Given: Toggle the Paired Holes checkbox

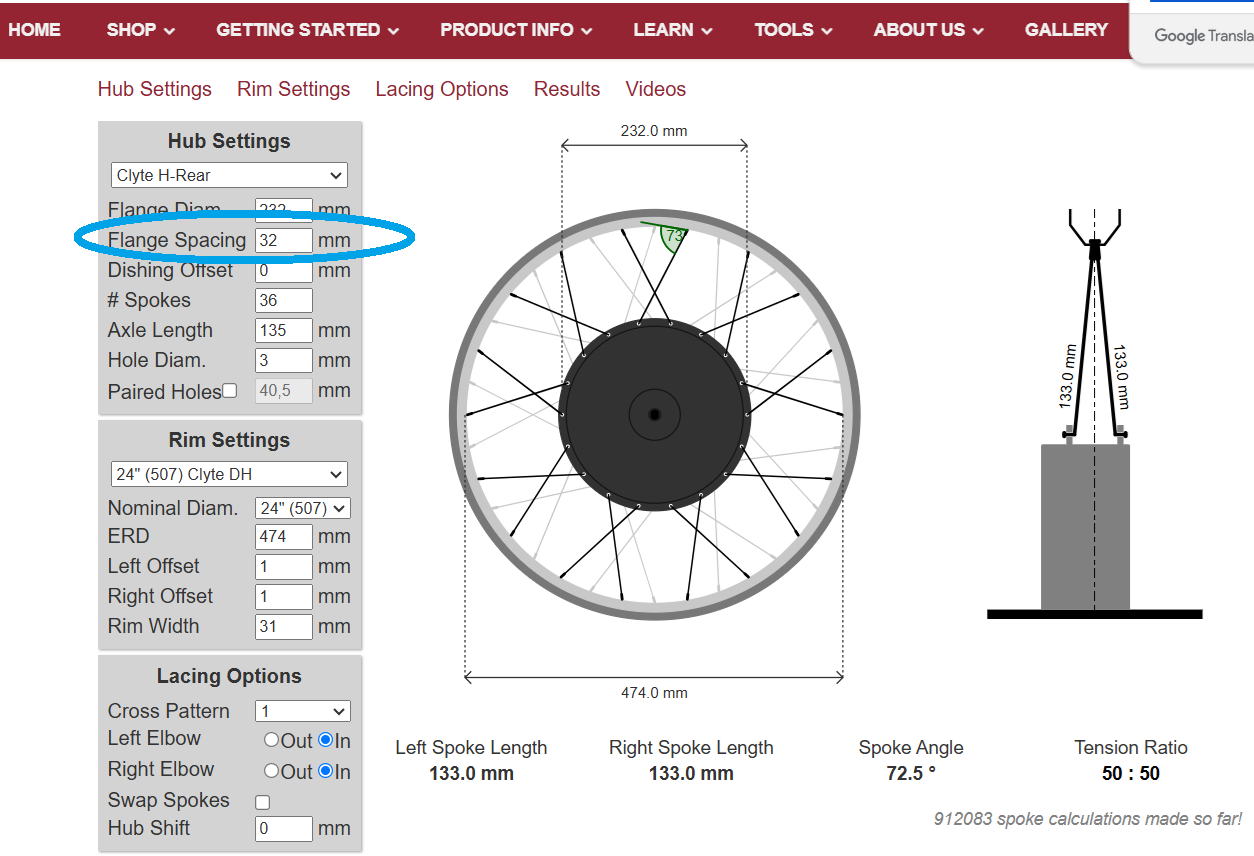Looking at the screenshot, I should [x=229, y=391].
